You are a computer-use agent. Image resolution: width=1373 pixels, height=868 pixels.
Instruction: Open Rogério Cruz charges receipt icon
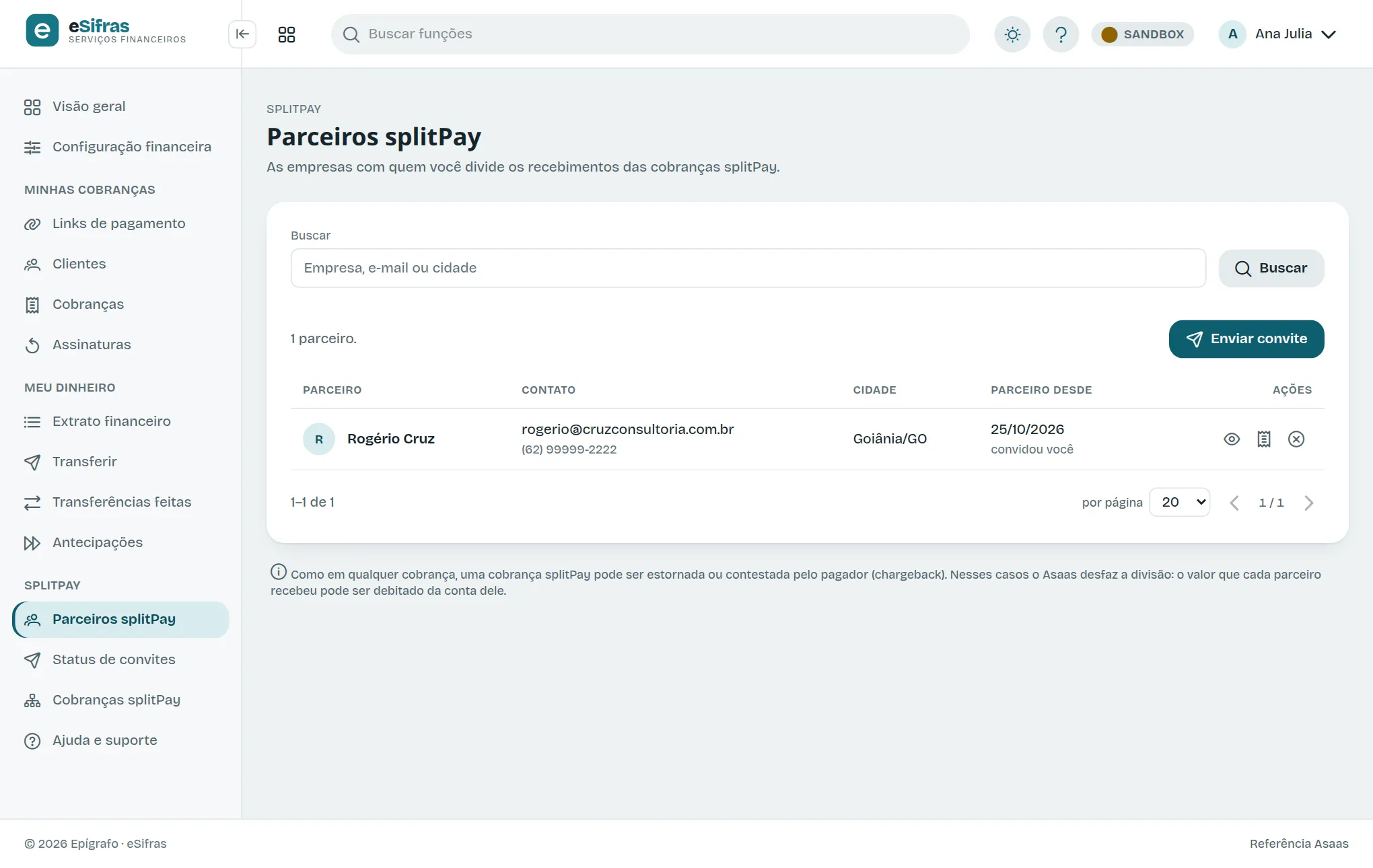[1263, 439]
